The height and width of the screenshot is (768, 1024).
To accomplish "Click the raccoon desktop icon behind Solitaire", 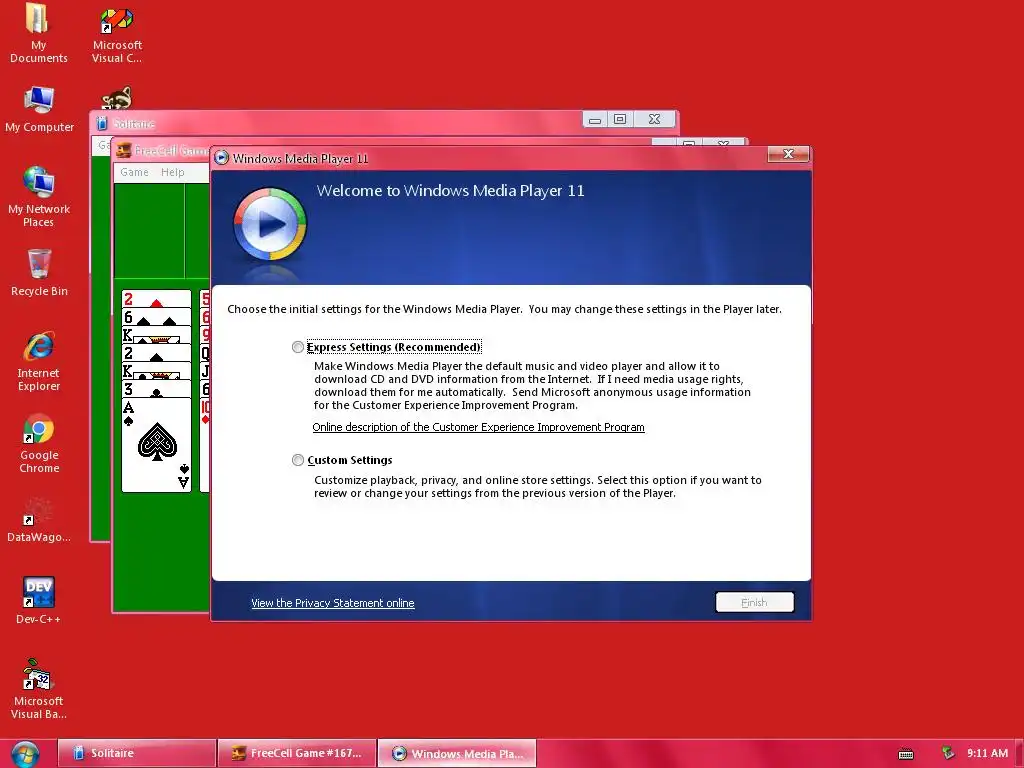I will (117, 98).
